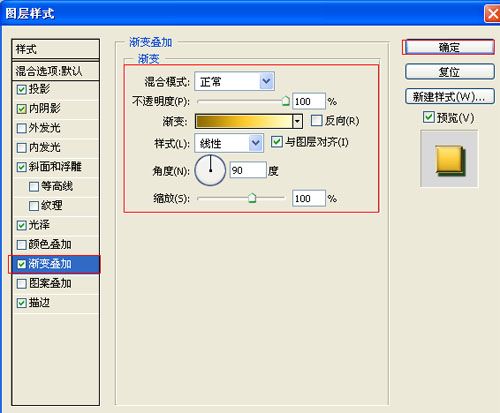This screenshot has height=413, width=500.
Task: Select the 内阴影 style row label
Action: [x=45, y=109]
